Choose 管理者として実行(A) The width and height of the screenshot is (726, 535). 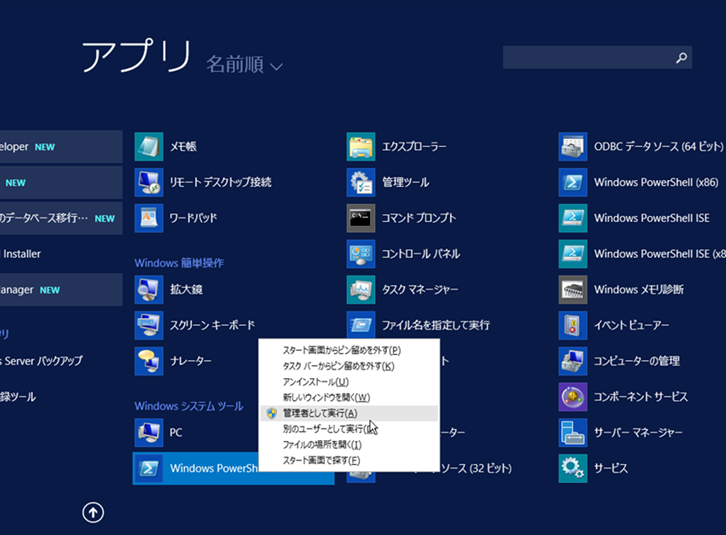[x=349, y=413]
